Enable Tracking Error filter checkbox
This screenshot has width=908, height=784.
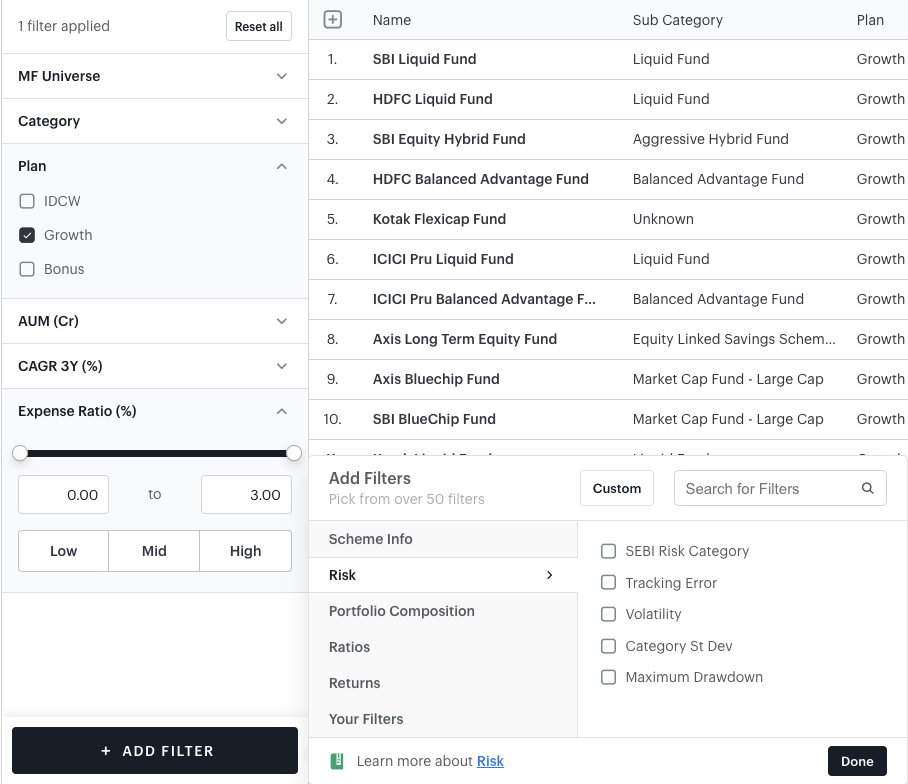click(609, 582)
